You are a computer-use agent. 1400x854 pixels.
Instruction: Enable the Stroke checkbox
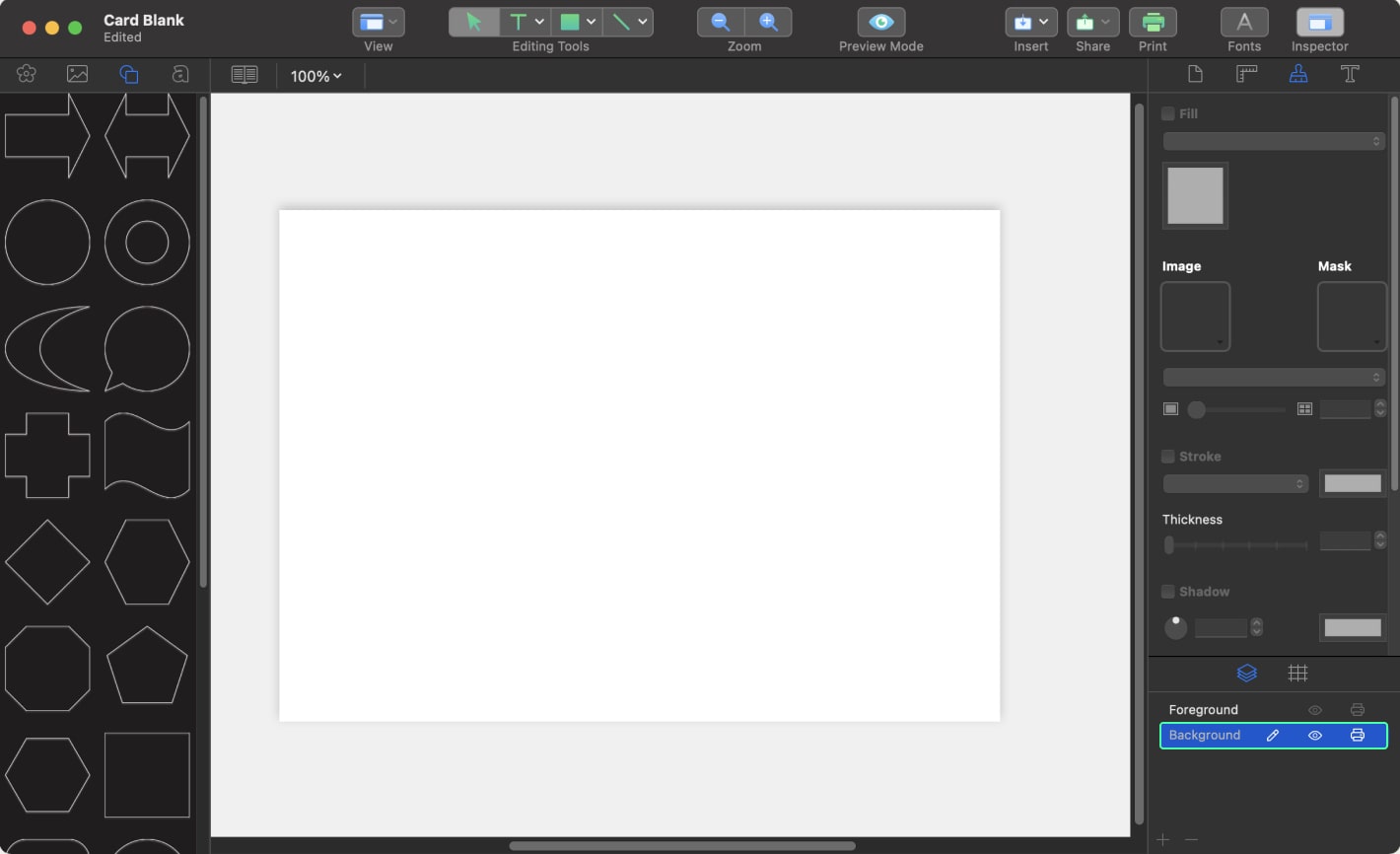(x=1168, y=457)
